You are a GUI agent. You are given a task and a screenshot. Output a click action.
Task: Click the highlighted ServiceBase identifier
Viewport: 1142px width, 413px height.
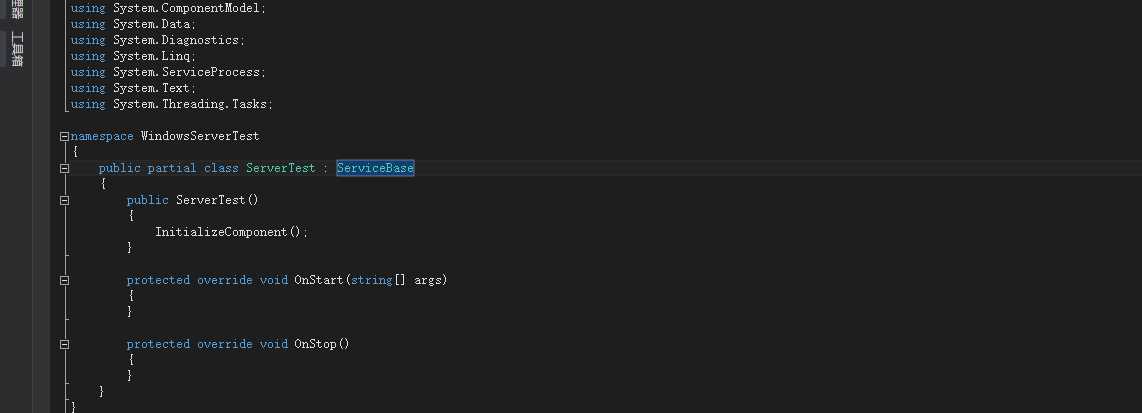(375, 168)
